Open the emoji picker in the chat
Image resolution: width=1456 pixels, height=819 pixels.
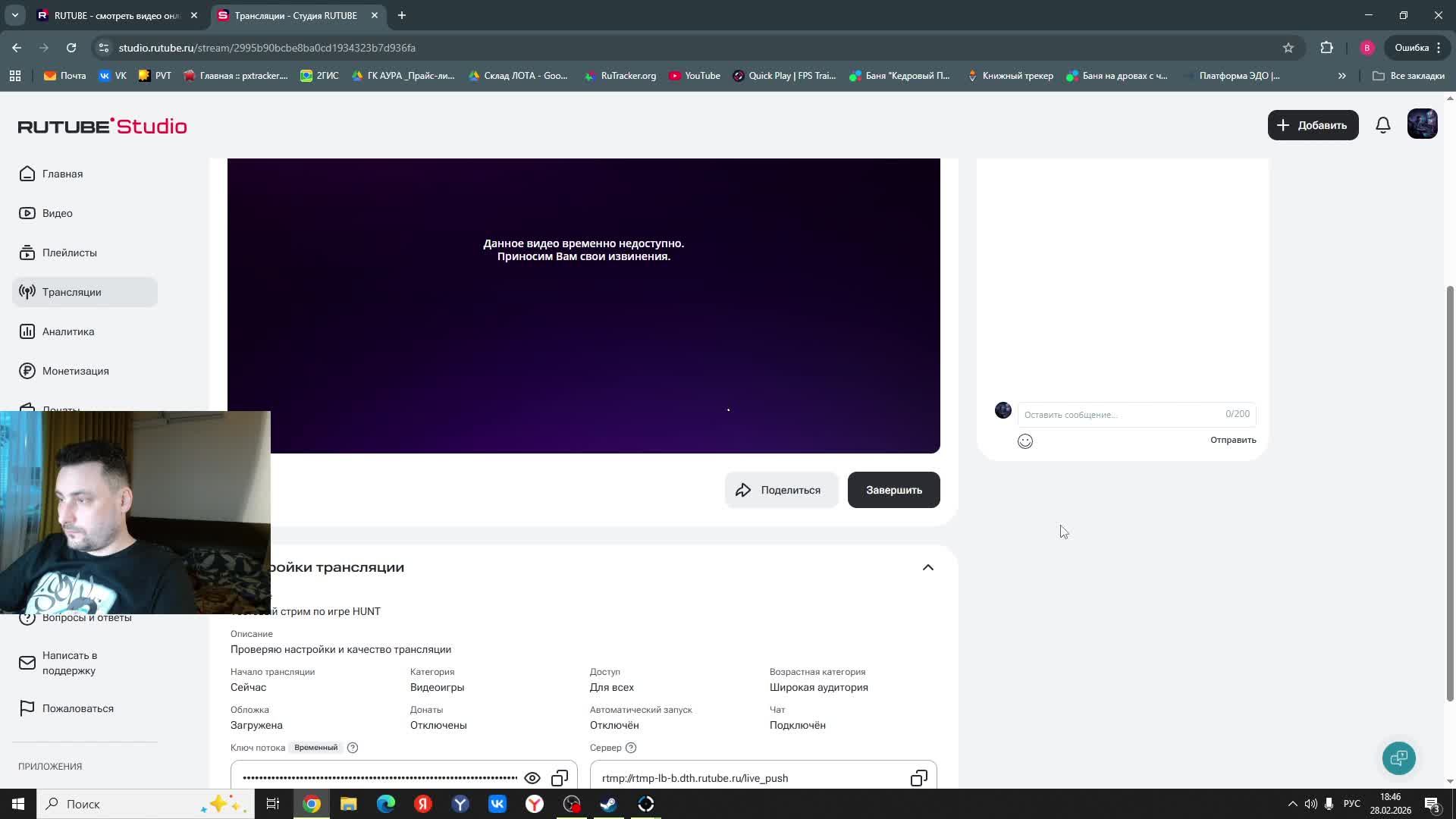click(1025, 441)
